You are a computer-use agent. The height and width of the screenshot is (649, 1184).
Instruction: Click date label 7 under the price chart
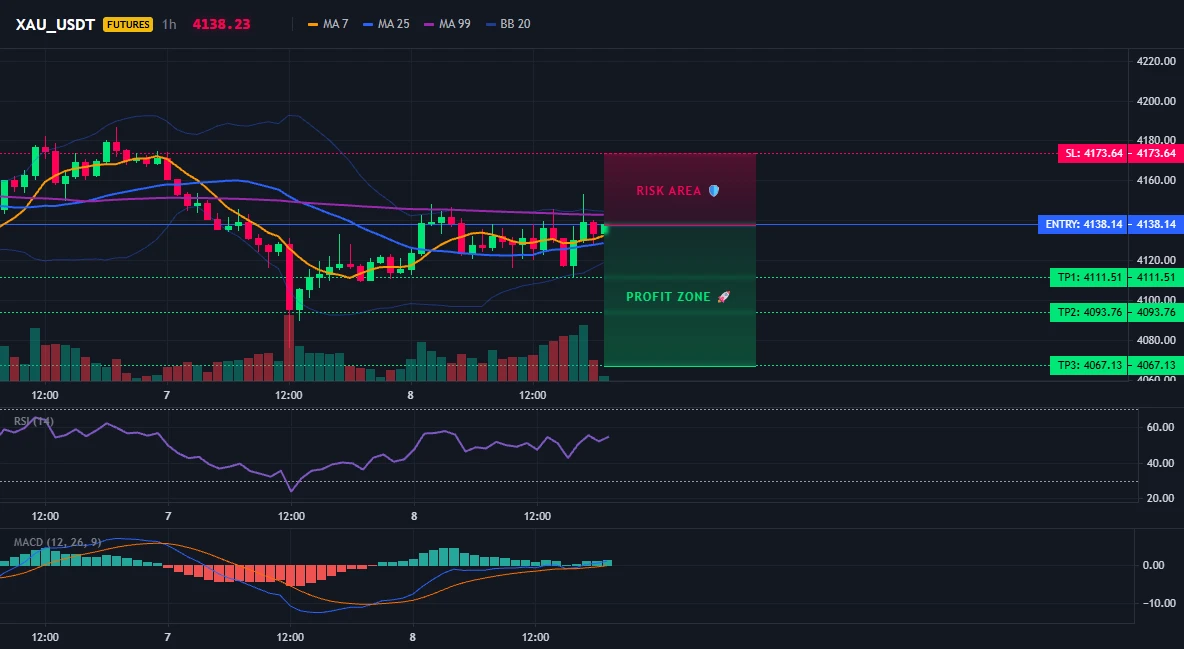[167, 395]
